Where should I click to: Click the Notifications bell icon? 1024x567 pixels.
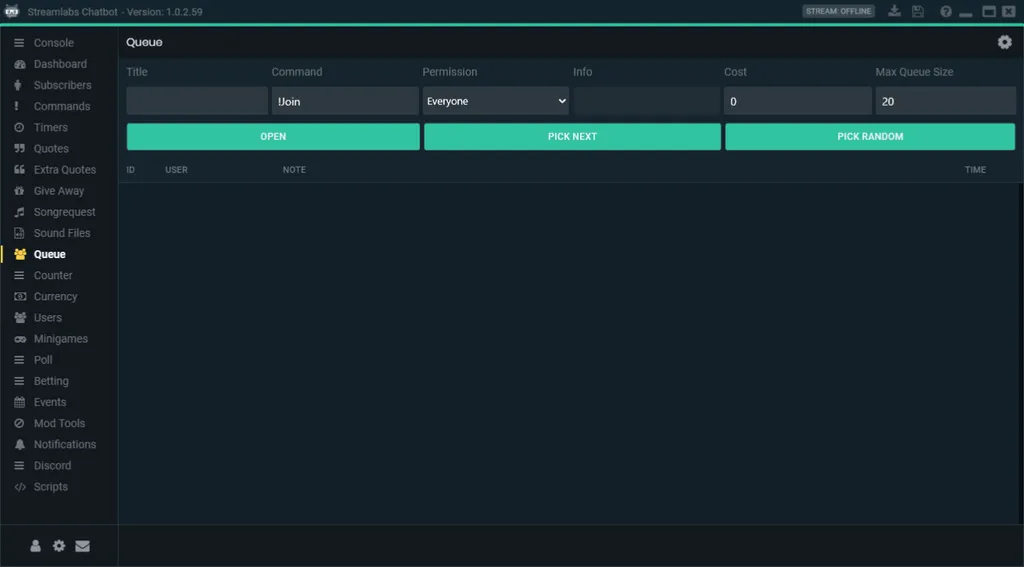coord(20,445)
